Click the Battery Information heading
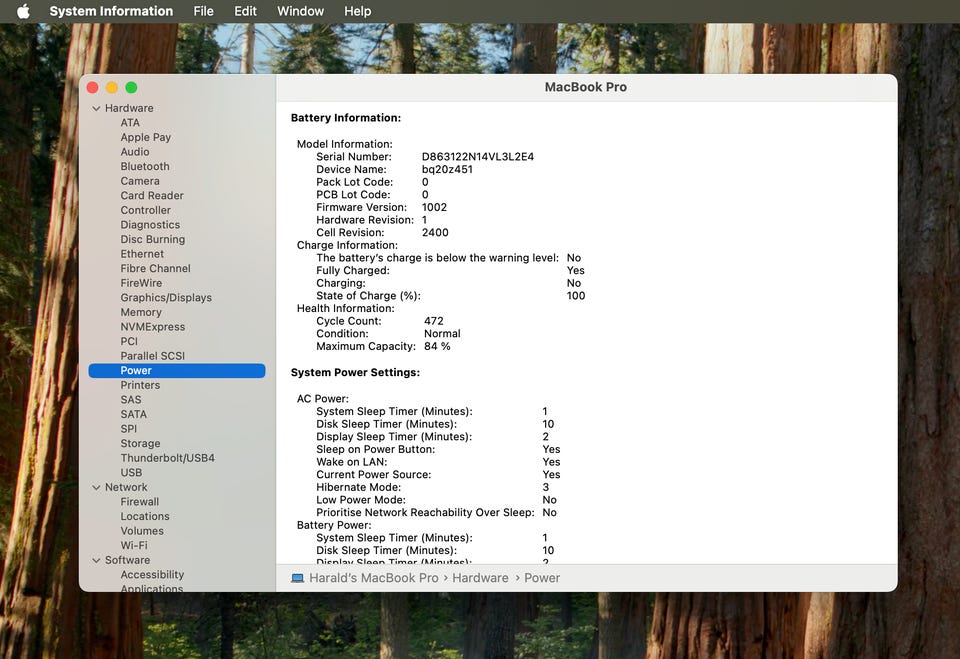 346,118
